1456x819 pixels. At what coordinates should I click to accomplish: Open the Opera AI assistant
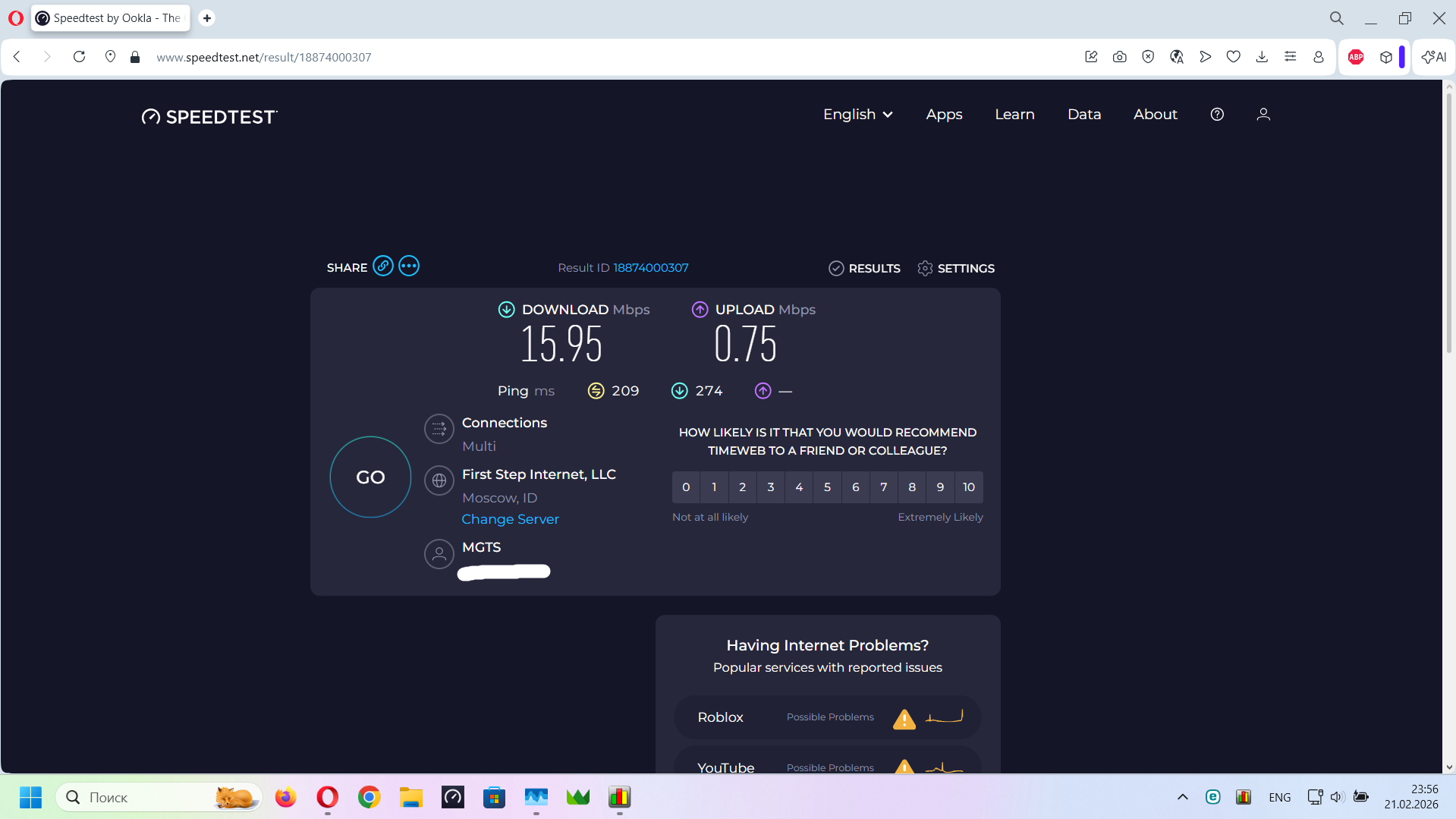point(1434,57)
